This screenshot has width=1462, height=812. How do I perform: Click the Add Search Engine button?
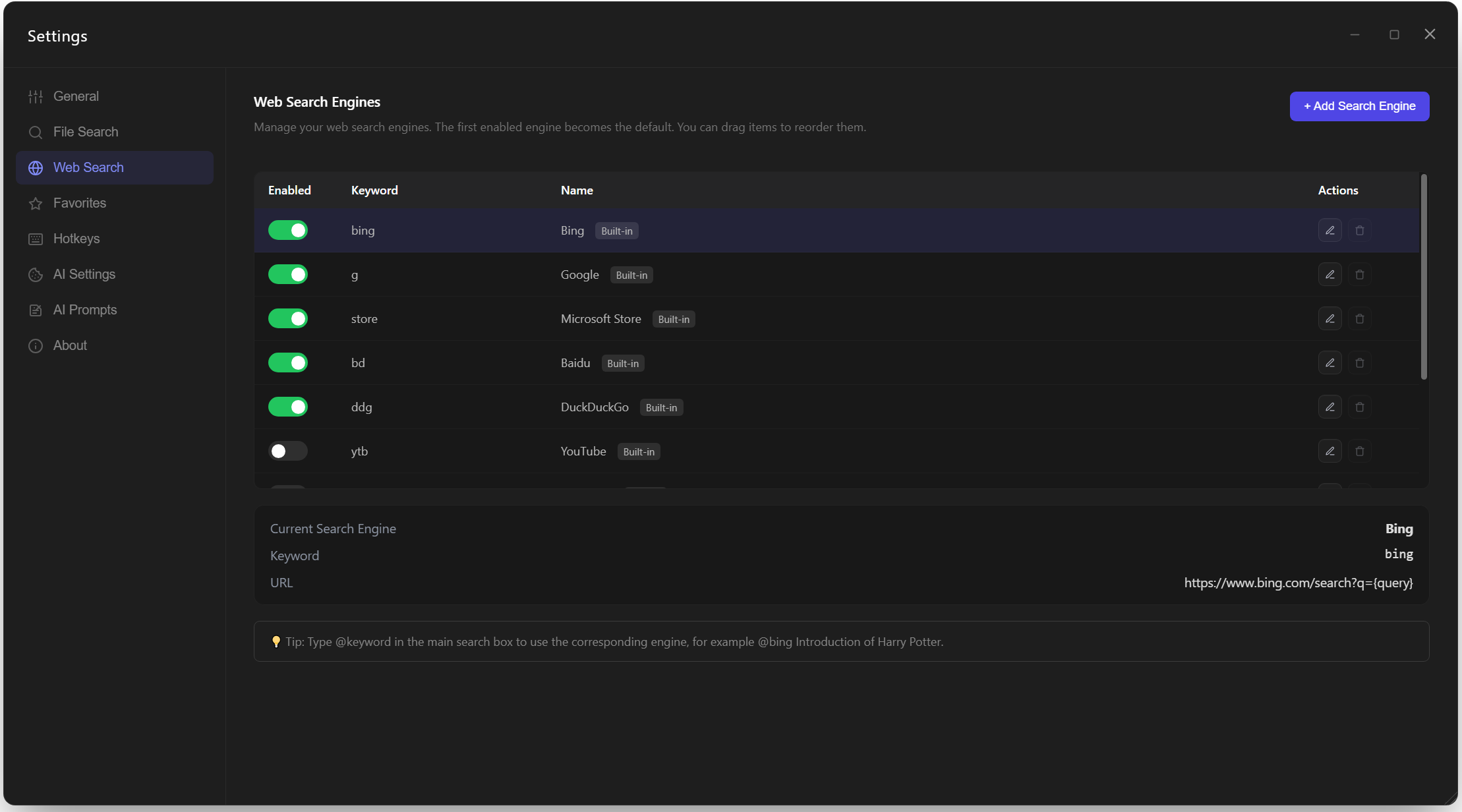click(1359, 106)
